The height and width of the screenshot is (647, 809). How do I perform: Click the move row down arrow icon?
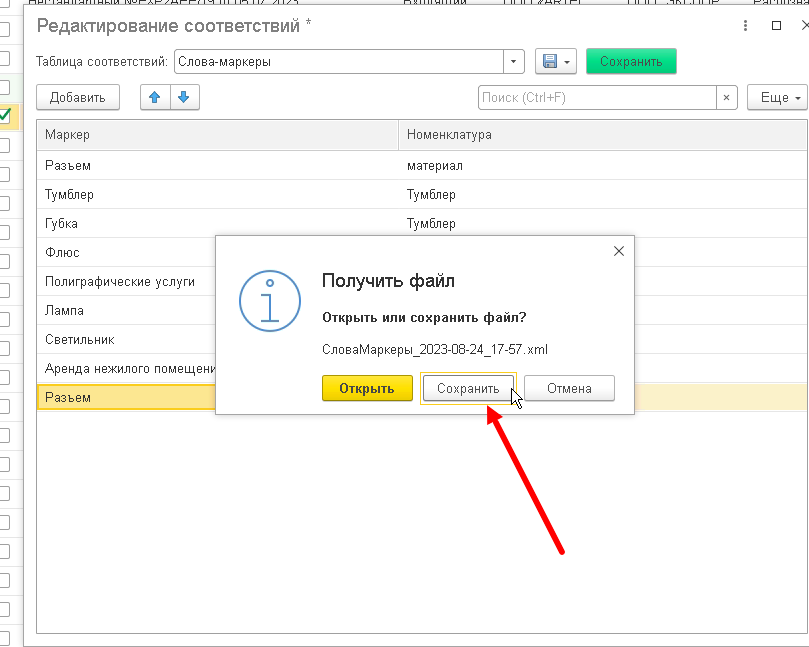click(184, 98)
